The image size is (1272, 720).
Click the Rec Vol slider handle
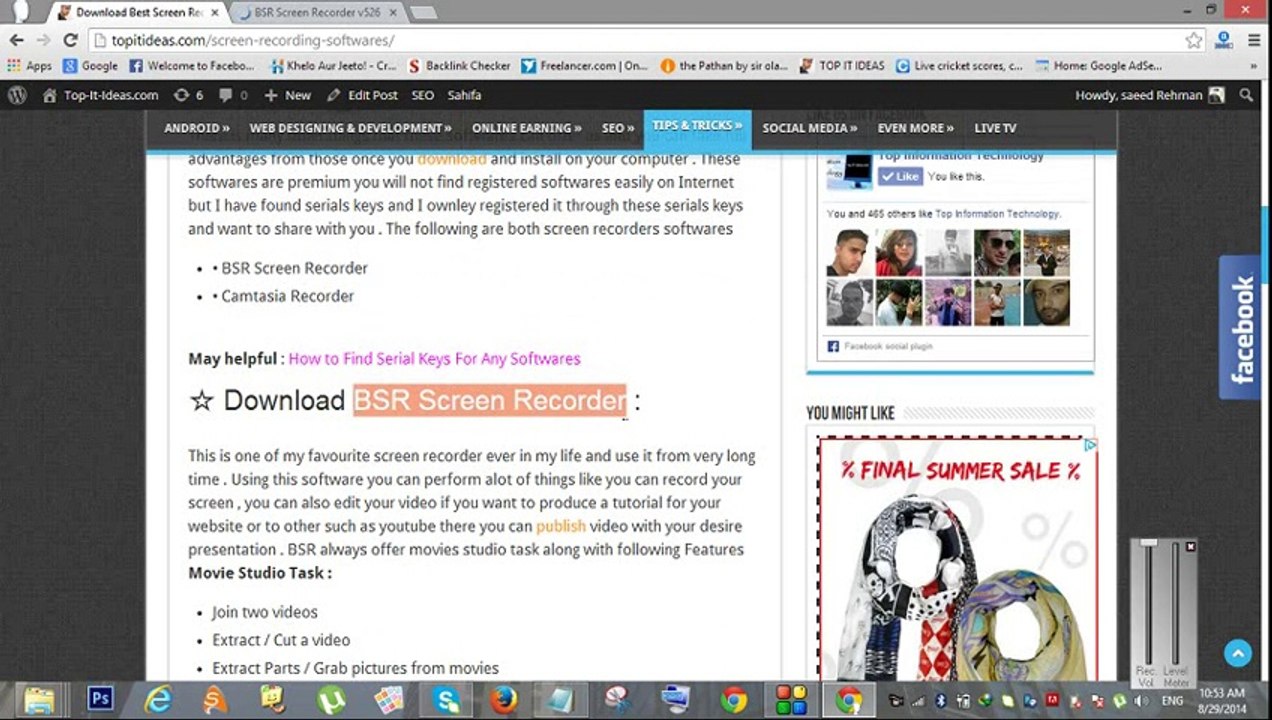click(1149, 544)
